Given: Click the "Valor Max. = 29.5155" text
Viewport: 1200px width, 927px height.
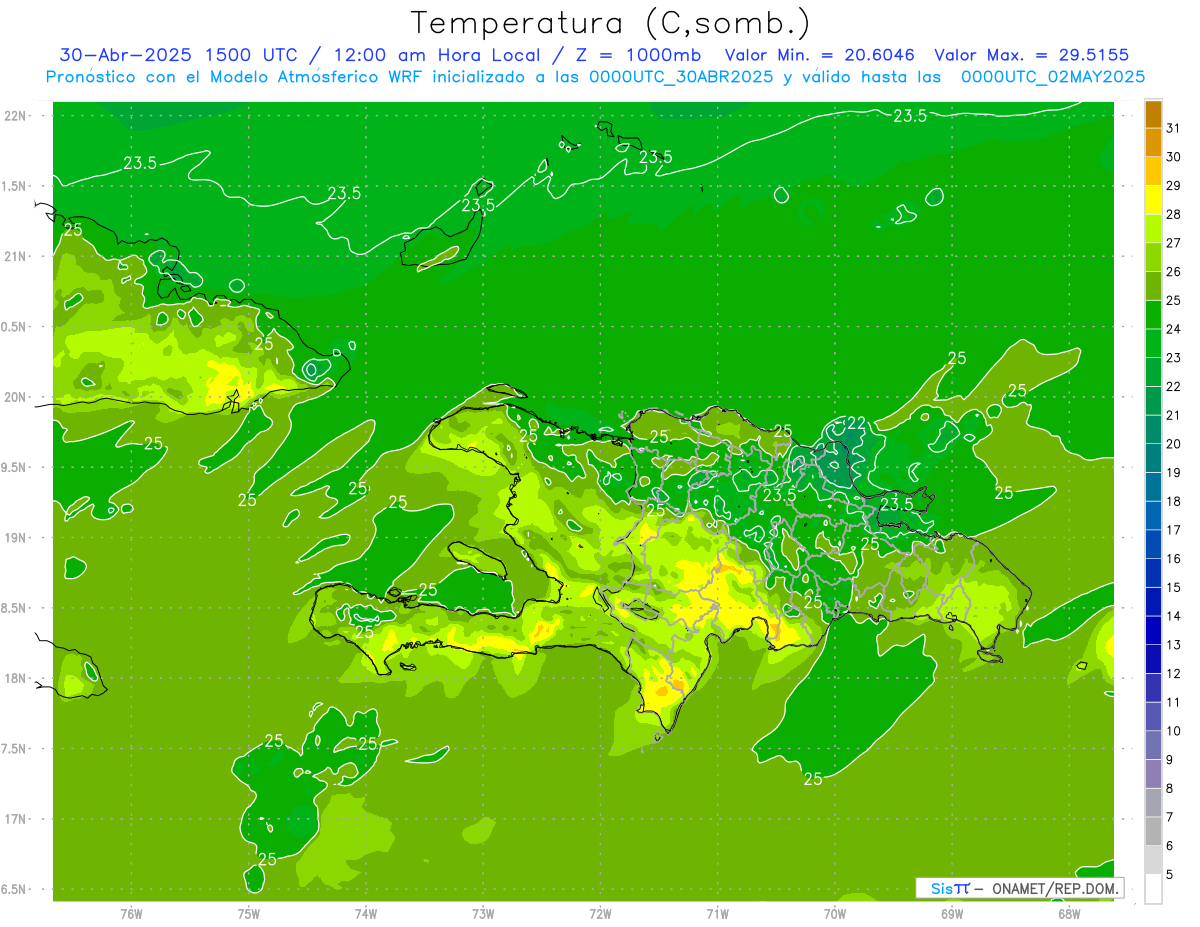Looking at the screenshot, I should click(1032, 55).
